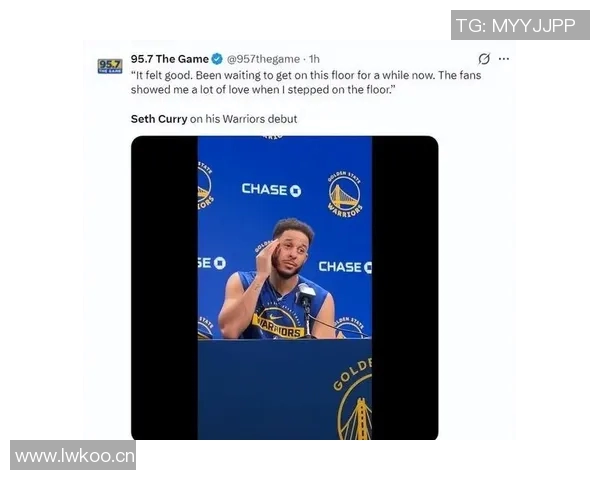This screenshot has height=480, width=600.
Task: Click the microphone in the video
Action: tap(306, 297)
